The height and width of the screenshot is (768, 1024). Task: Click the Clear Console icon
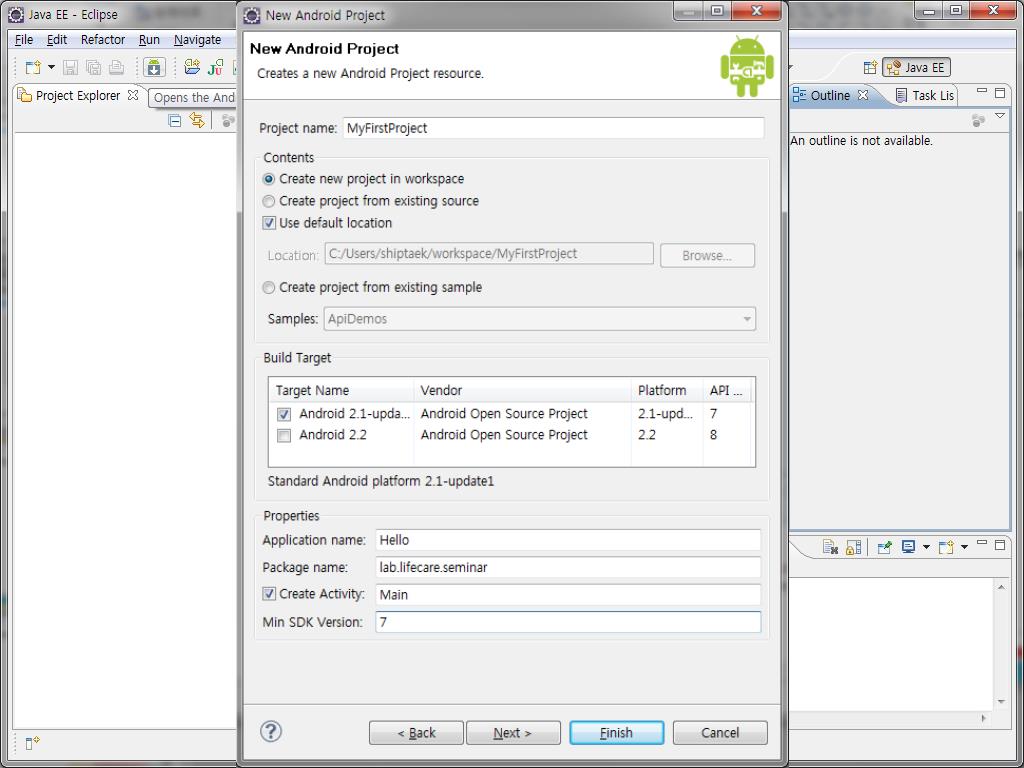click(830, 547)
